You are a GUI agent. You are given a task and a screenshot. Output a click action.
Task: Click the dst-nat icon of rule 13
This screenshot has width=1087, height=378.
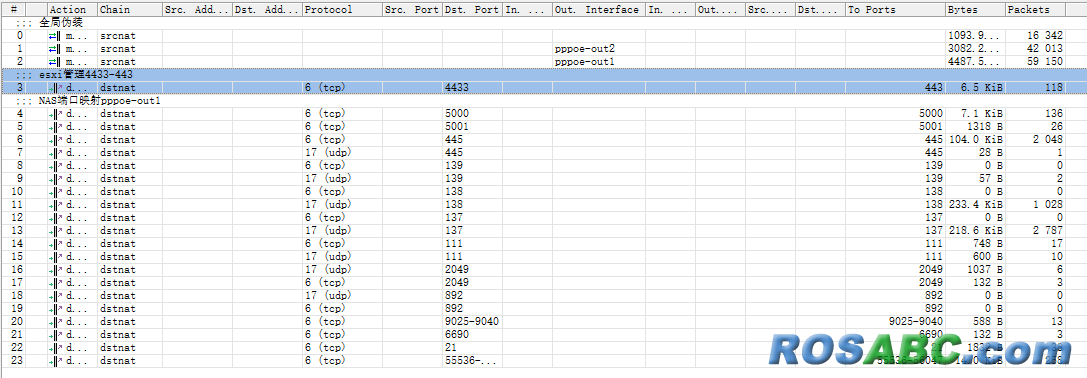(55, 230)
